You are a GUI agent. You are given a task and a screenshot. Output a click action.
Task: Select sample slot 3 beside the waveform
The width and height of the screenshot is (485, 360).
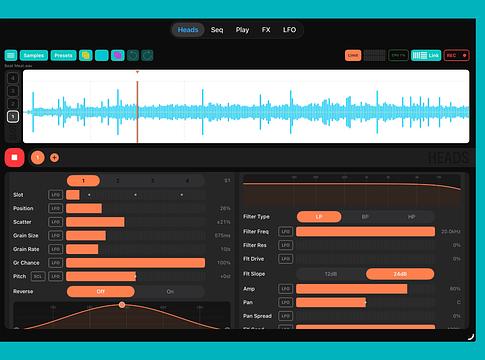[x=13, y=91]
